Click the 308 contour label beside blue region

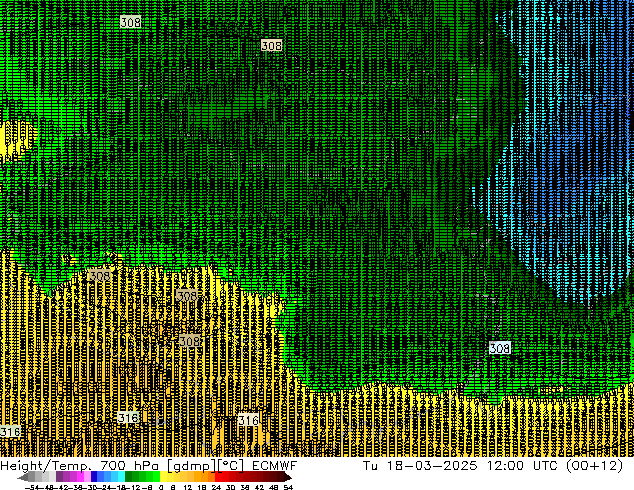(500, 348)
